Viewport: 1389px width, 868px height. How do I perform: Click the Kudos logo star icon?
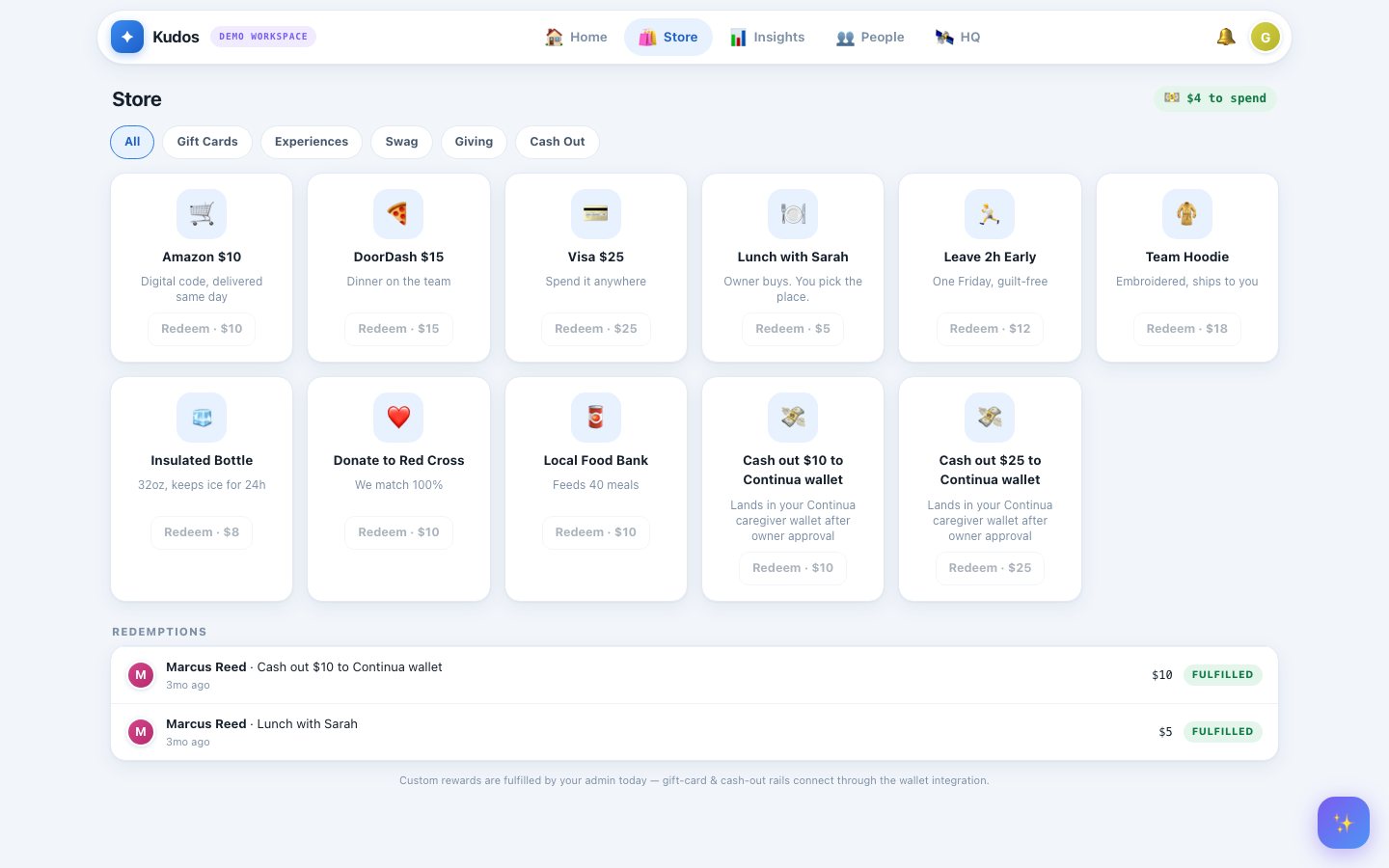(x=127, y=37)
